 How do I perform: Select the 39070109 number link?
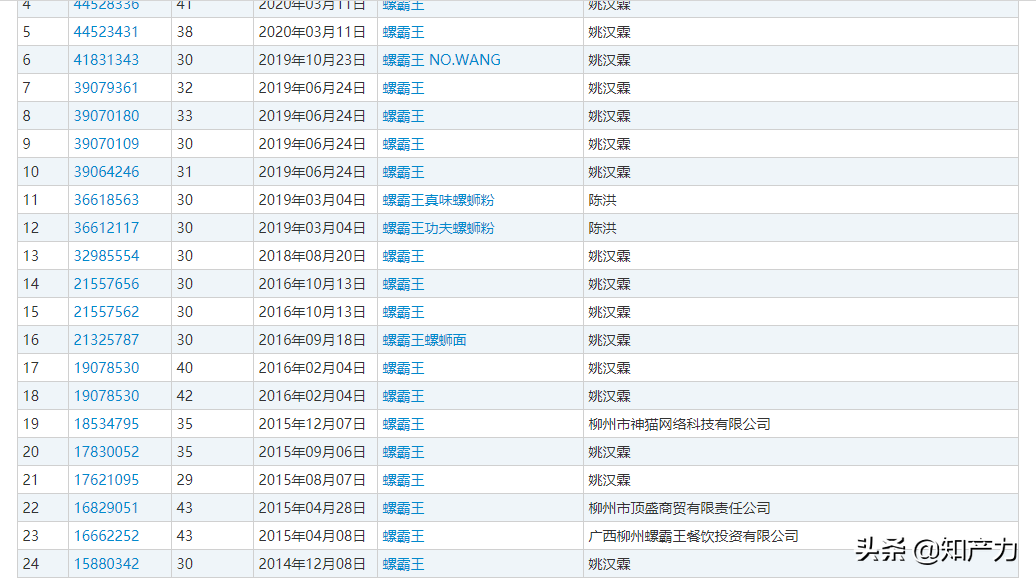(x=106, y=144)
